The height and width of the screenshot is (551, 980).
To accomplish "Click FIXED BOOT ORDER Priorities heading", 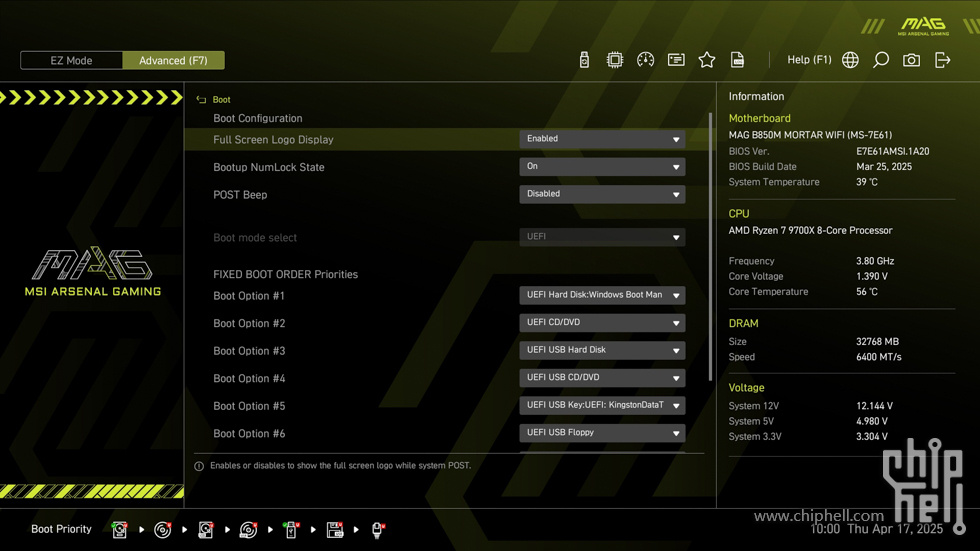I will click(x=286, y=274).
